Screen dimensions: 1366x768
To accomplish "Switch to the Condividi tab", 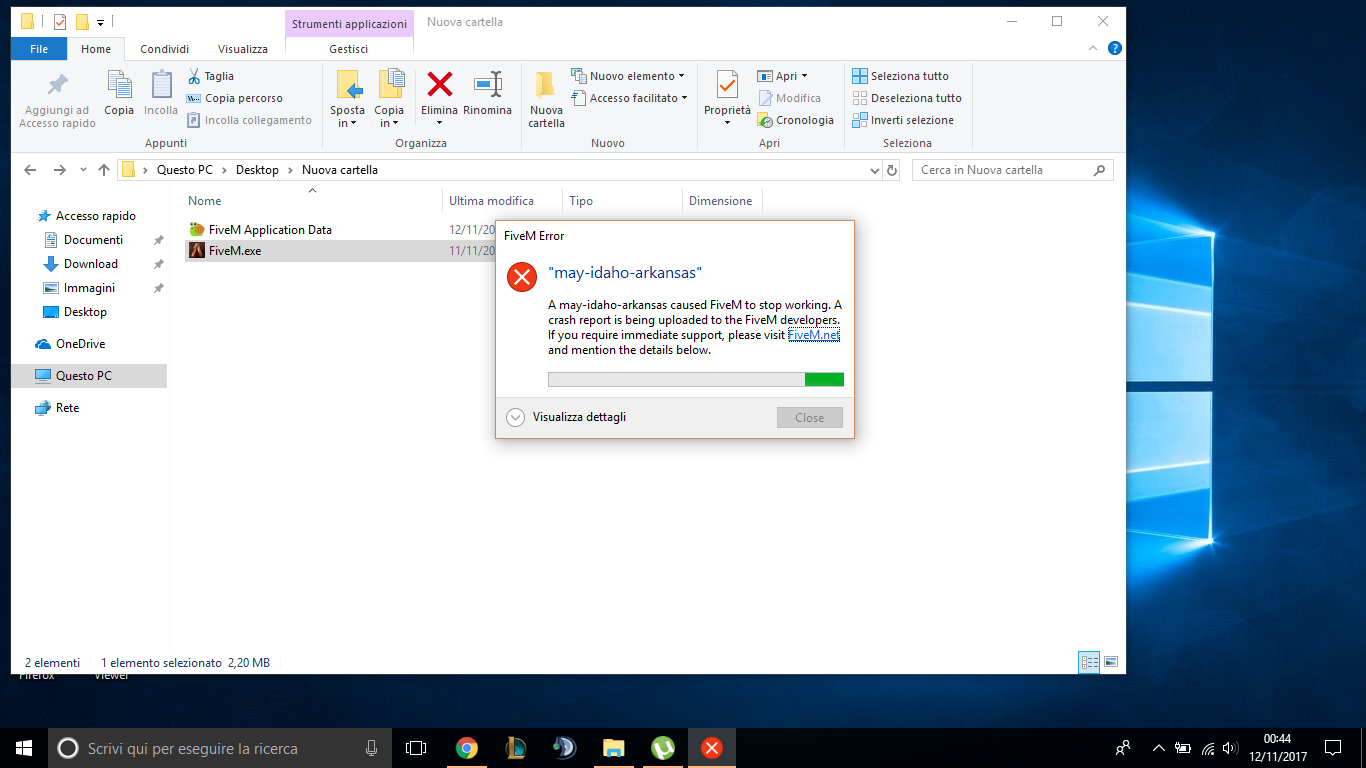I will (x=165, y=49).
